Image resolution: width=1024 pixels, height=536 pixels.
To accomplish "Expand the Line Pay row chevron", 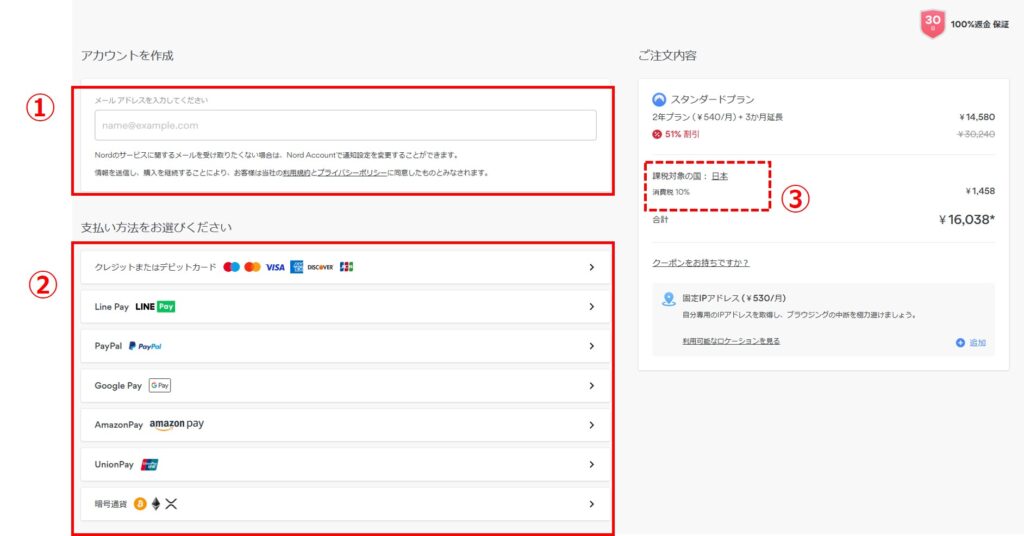I will (x=592, y=307).
